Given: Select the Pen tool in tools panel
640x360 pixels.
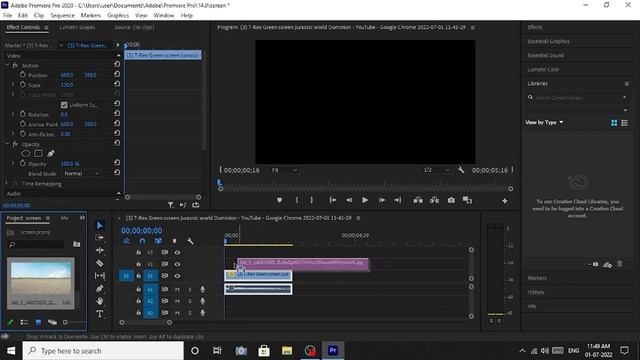Looking at the screenshot, I should (x=100, y=289).
